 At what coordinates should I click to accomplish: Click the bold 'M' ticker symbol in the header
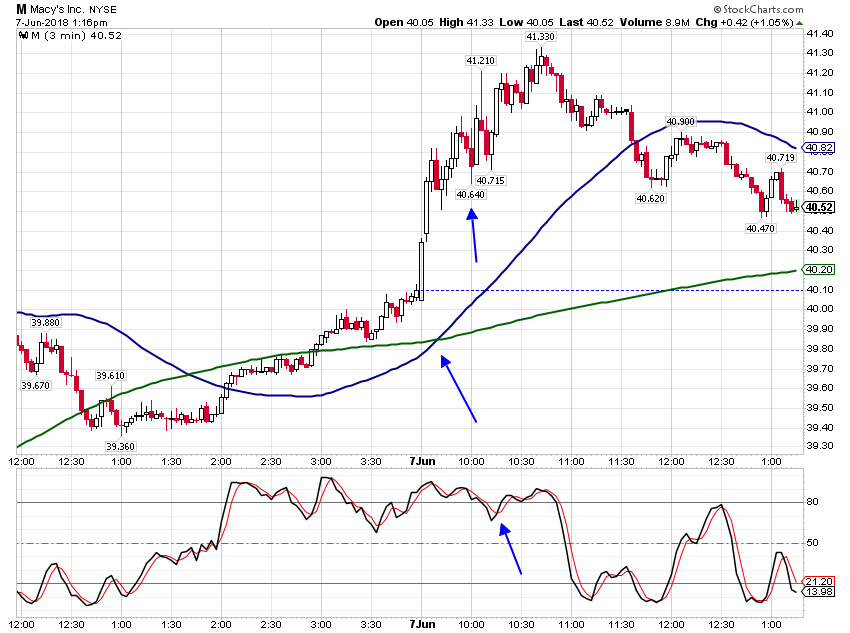[21, 9]
